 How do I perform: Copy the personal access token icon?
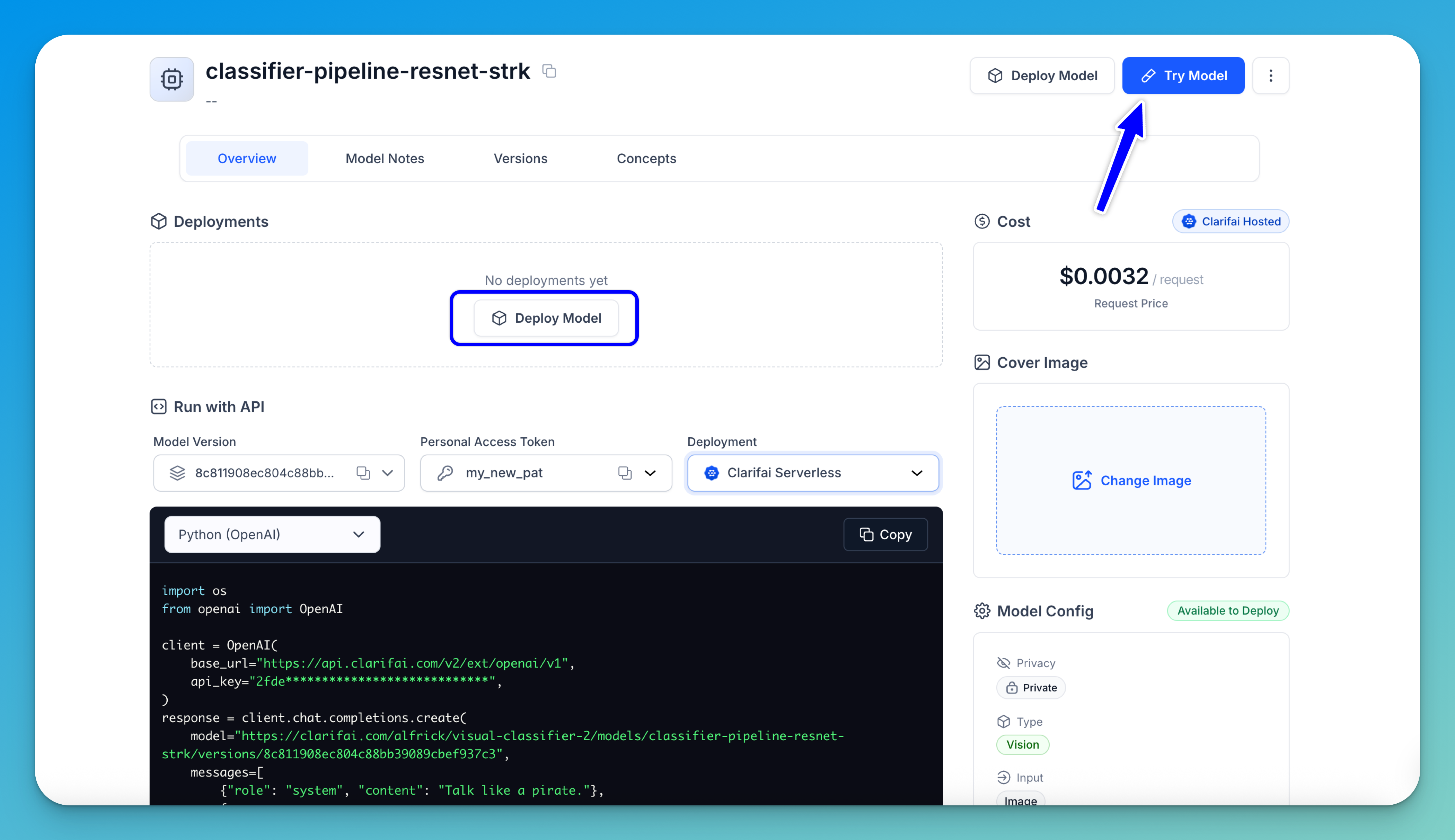point(625,473)
